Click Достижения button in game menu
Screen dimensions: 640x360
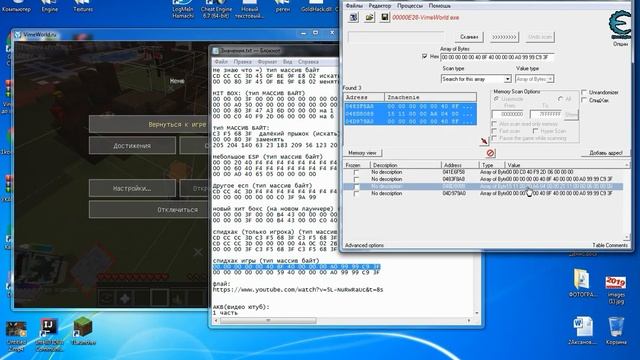(132, 145)
